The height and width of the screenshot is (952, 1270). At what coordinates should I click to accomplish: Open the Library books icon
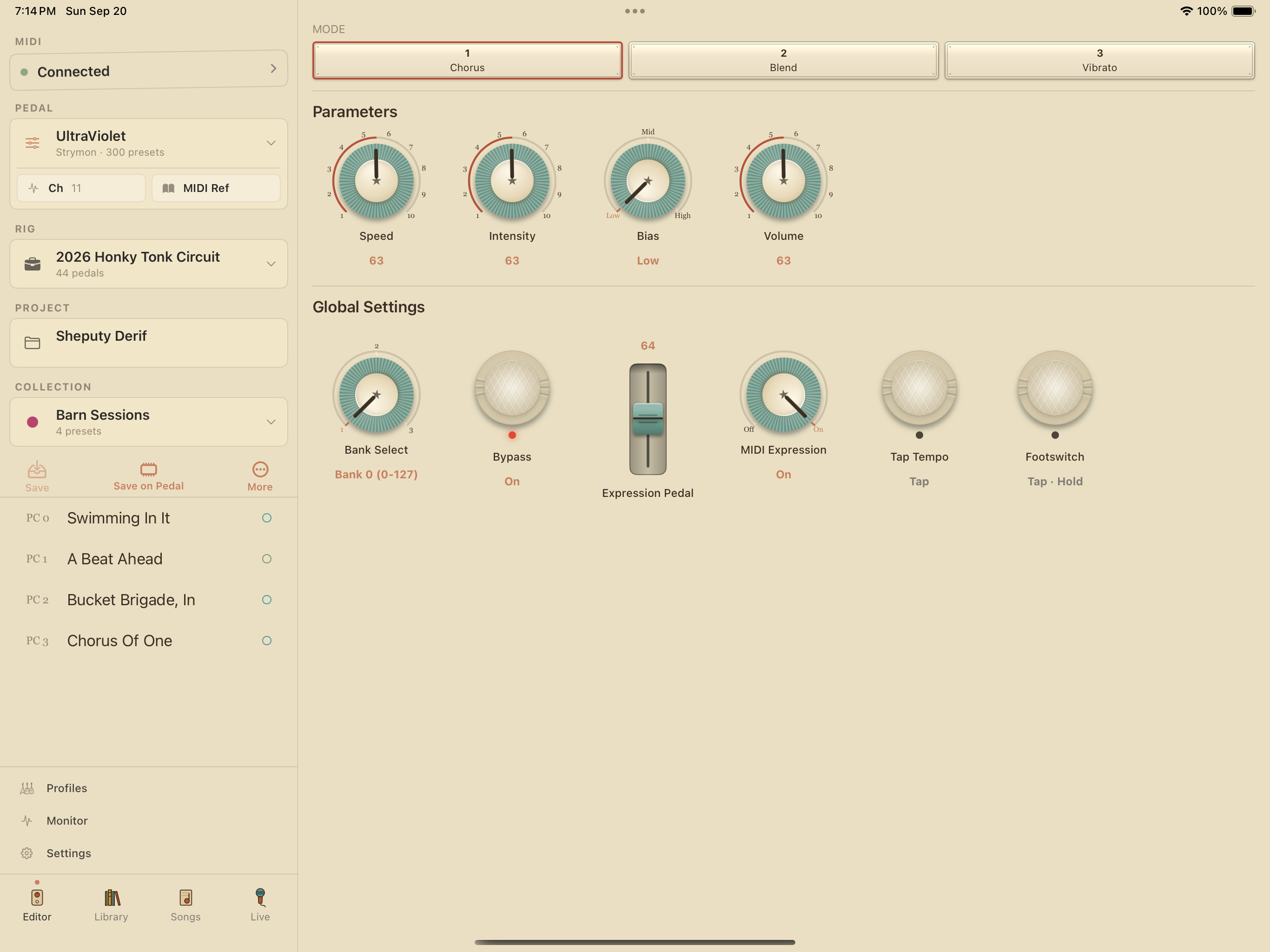click(112, 897)
